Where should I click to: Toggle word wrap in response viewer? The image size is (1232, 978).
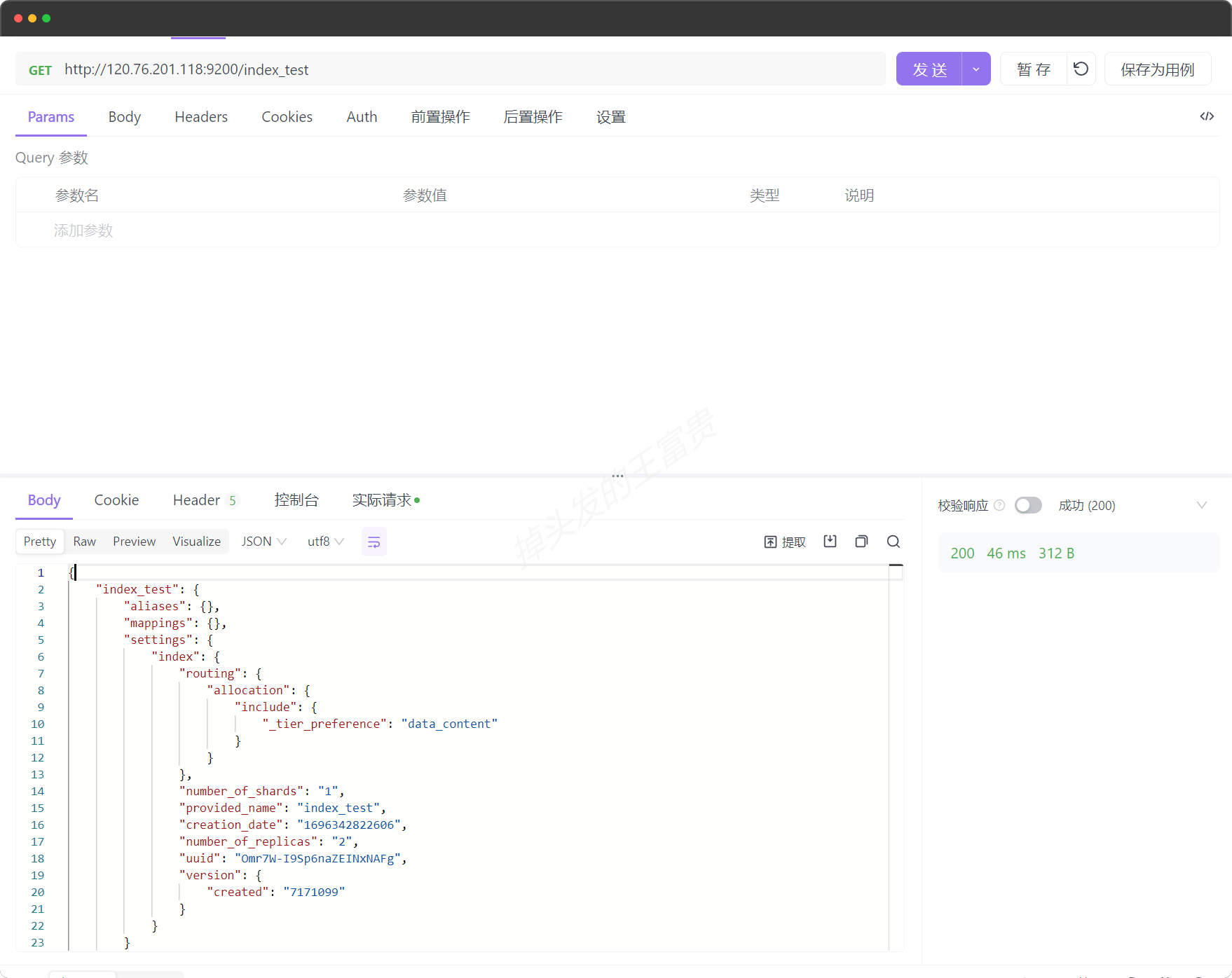(x=374, y=542)
